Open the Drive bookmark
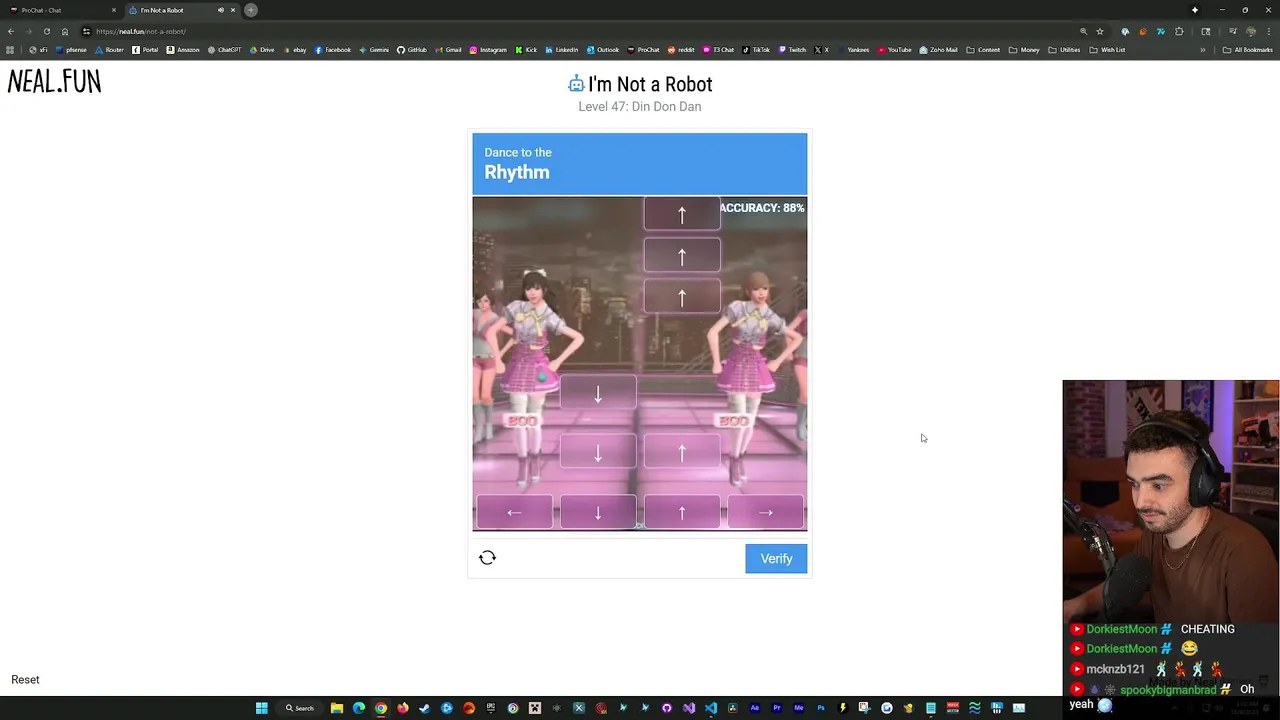 (x=262, y=50)
